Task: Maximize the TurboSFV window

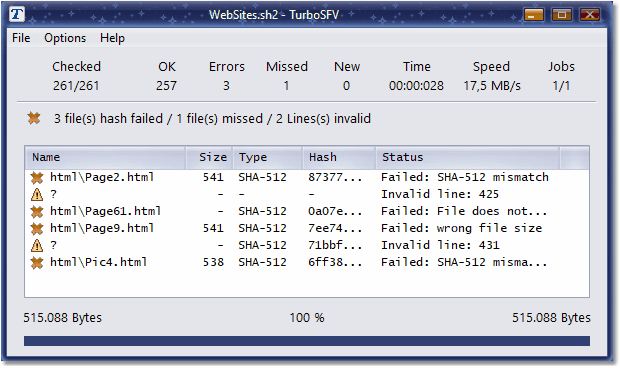Action: [x=561, y=15]
